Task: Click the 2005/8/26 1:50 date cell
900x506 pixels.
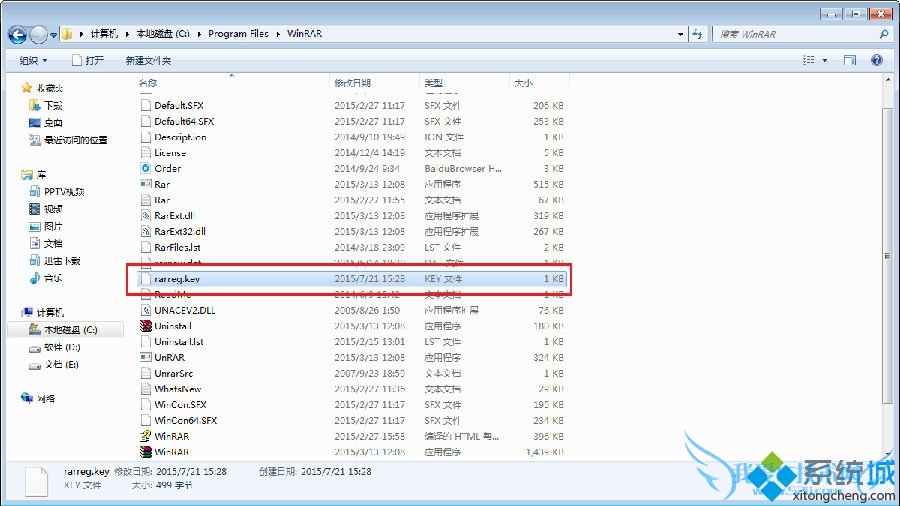Action: [x=367, y=310]
